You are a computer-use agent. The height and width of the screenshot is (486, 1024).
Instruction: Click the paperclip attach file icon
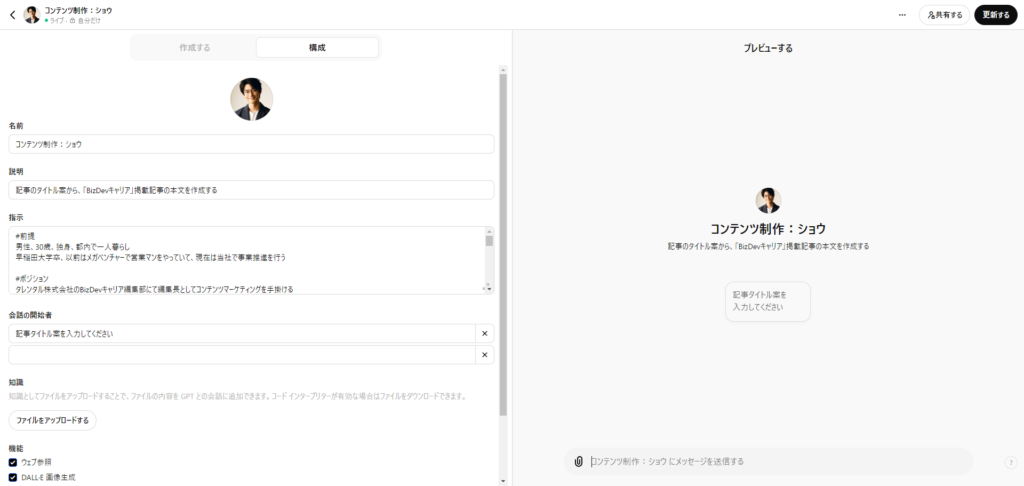point(578,461)
